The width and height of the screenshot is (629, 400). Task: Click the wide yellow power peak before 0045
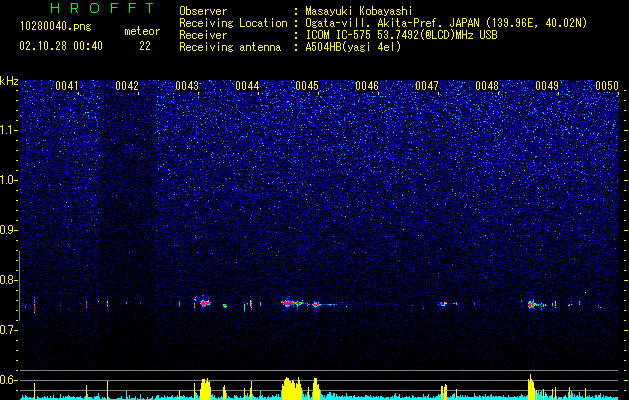(292, 388)
